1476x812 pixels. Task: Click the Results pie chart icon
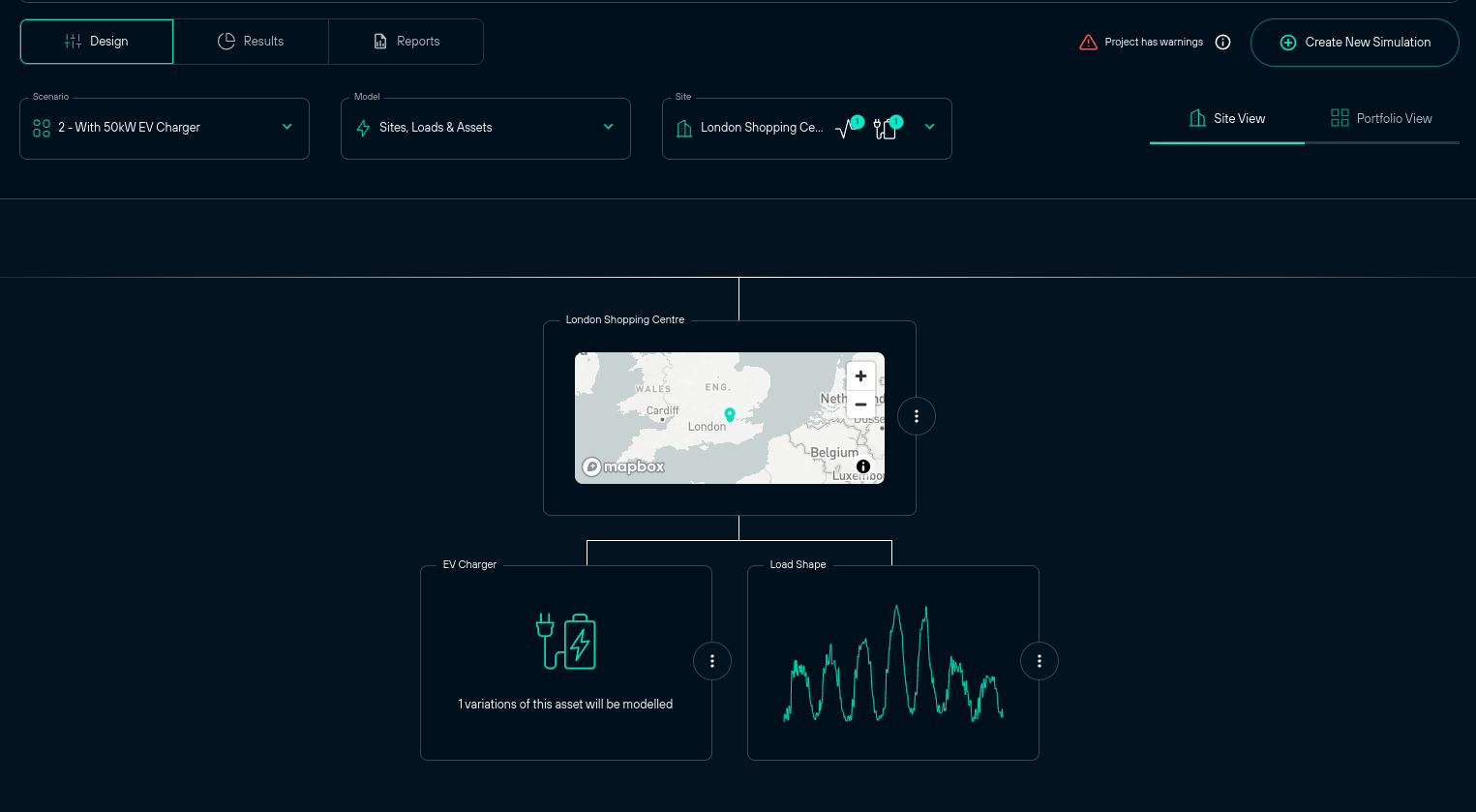pos(226,41)
